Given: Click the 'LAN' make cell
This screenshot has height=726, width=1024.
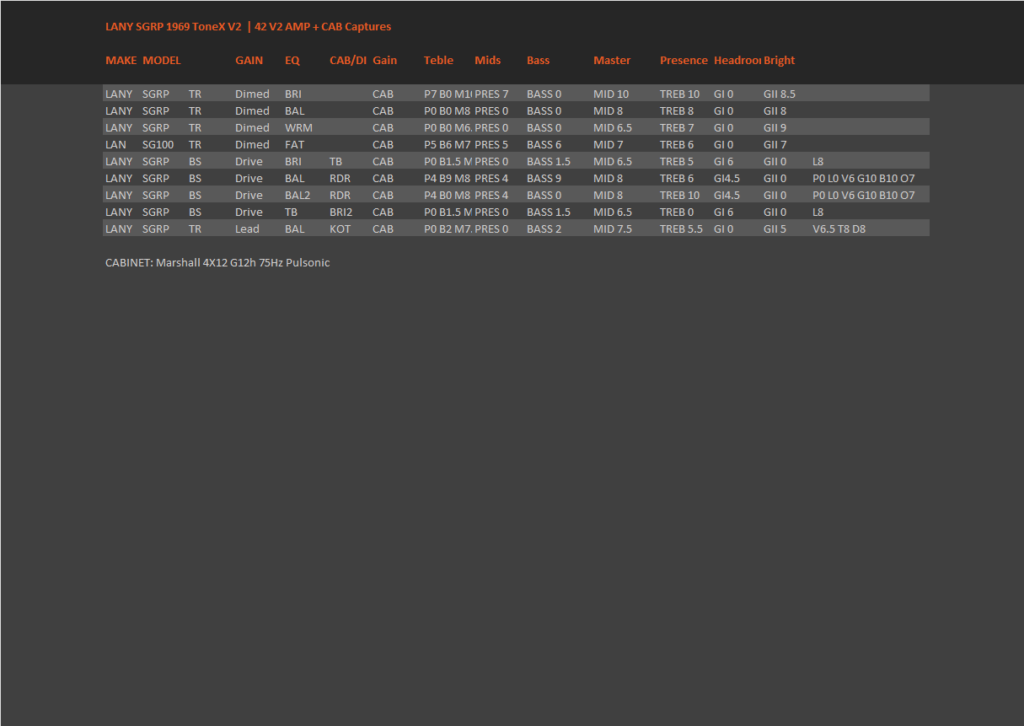Looking at the screenshot, I should [116, 145].
